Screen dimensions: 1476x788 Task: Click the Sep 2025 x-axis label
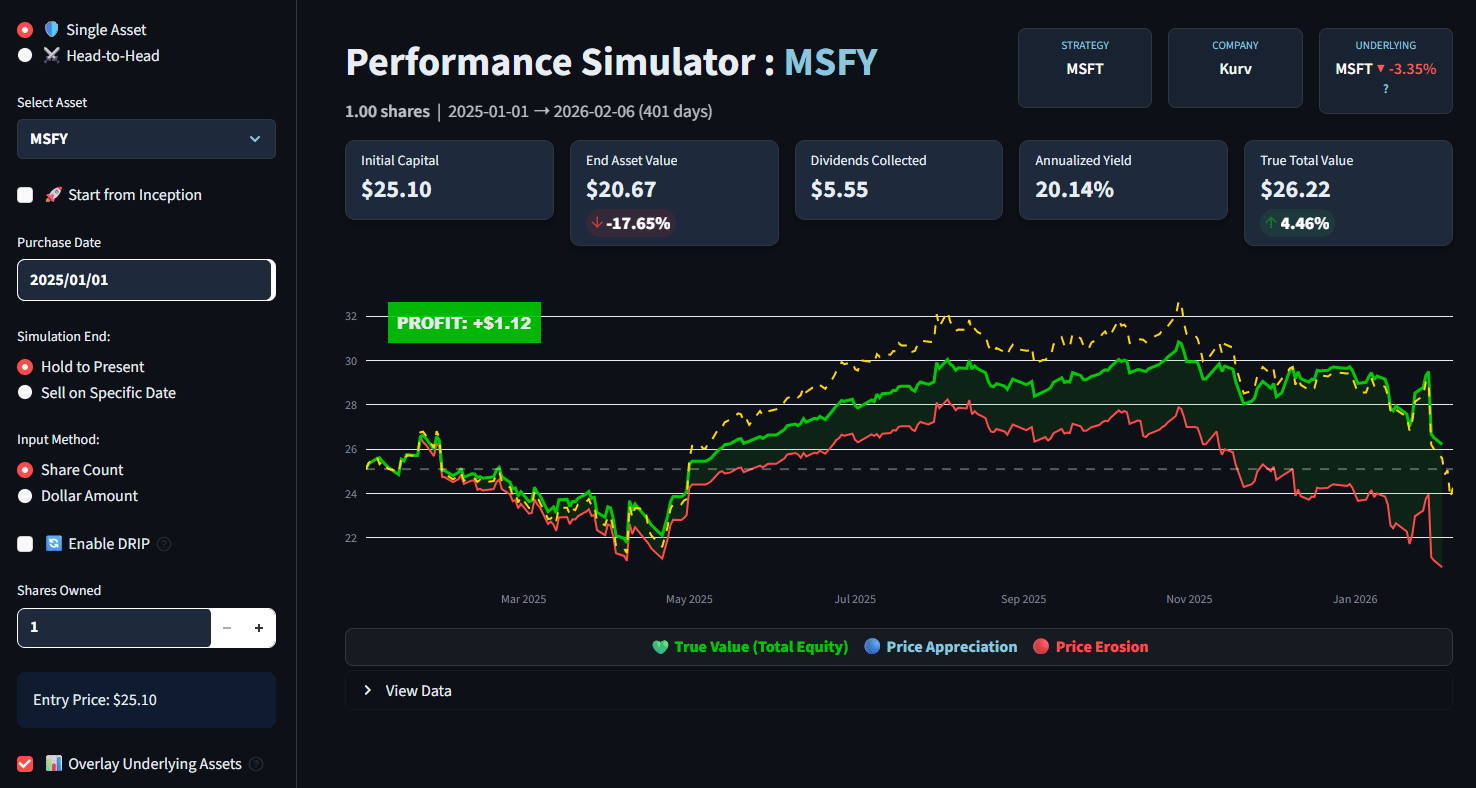point(1023,599)
